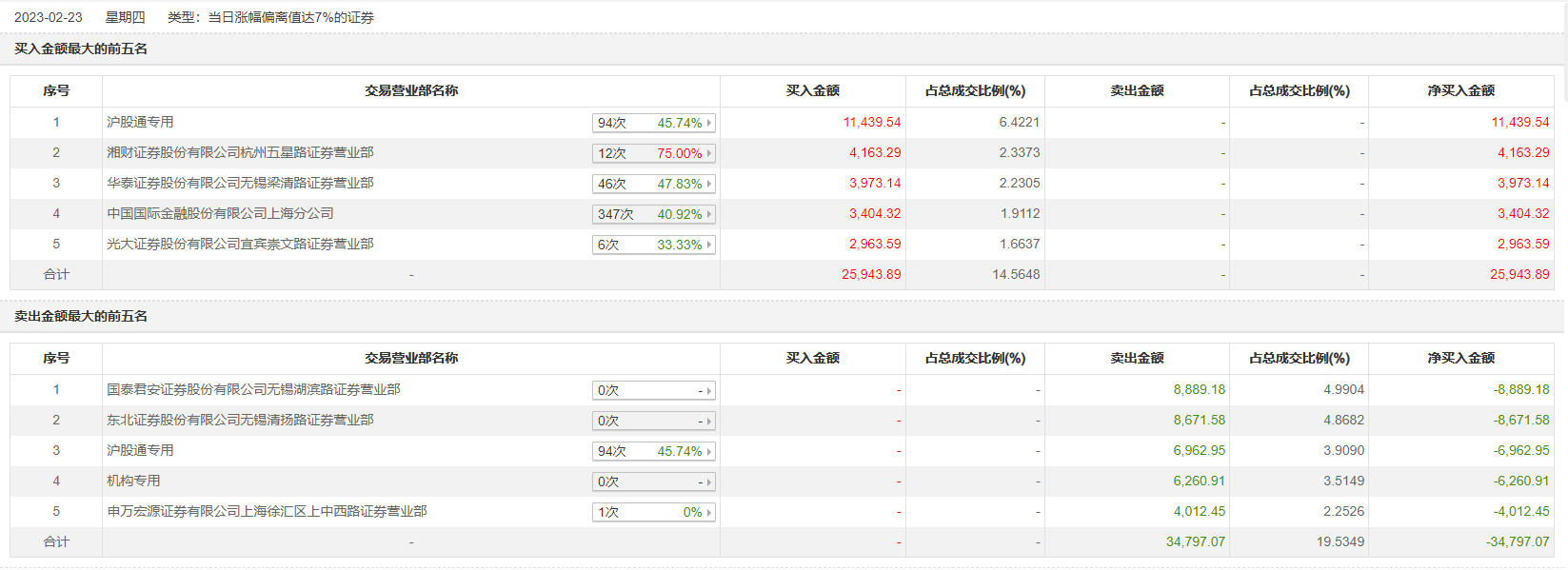Expand 94次 dropdown in the buy table
This screenshot has width=1568, height=570.
(x=708, y=123)
